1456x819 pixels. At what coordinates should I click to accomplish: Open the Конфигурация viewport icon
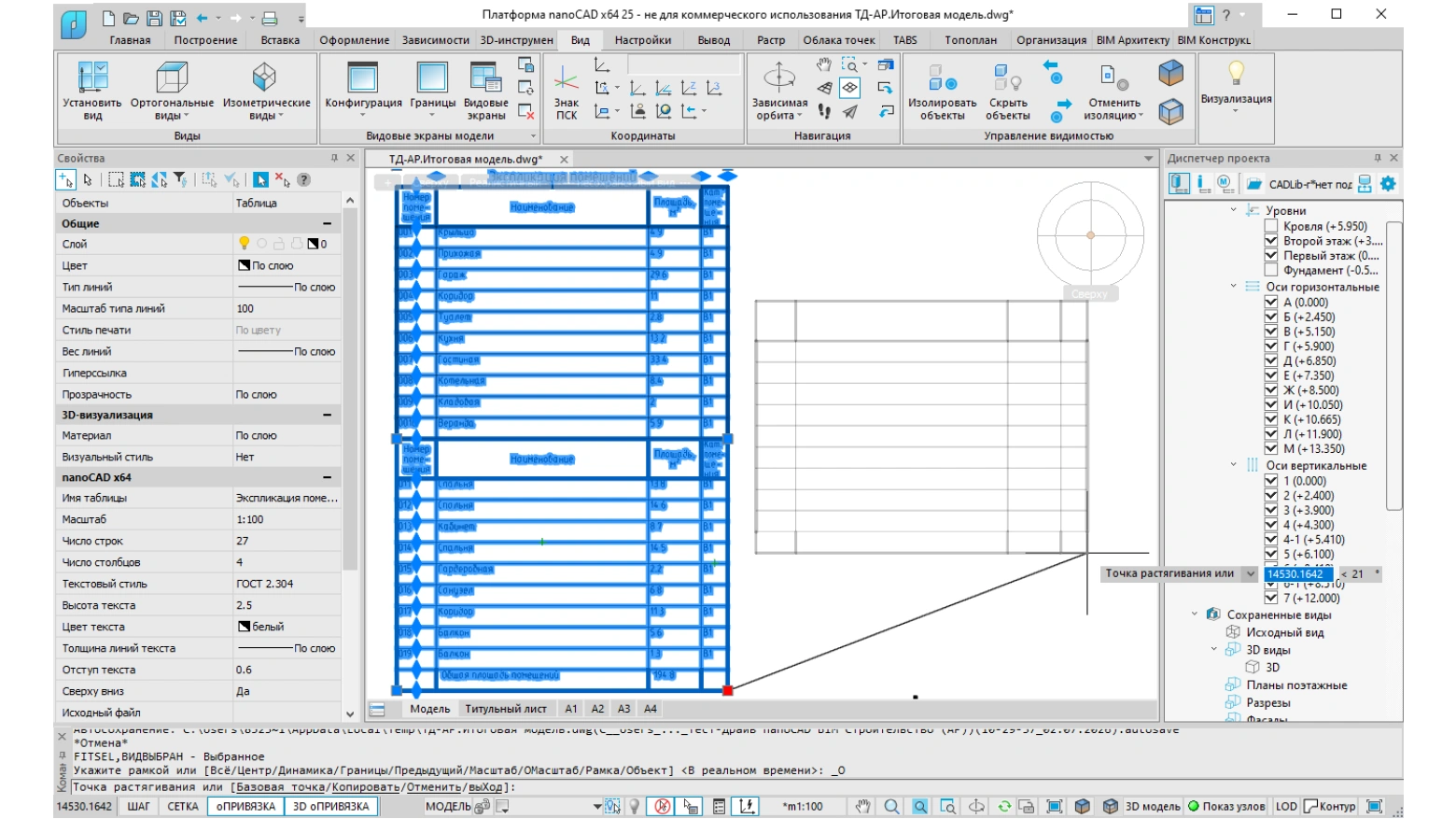[362, 78]
